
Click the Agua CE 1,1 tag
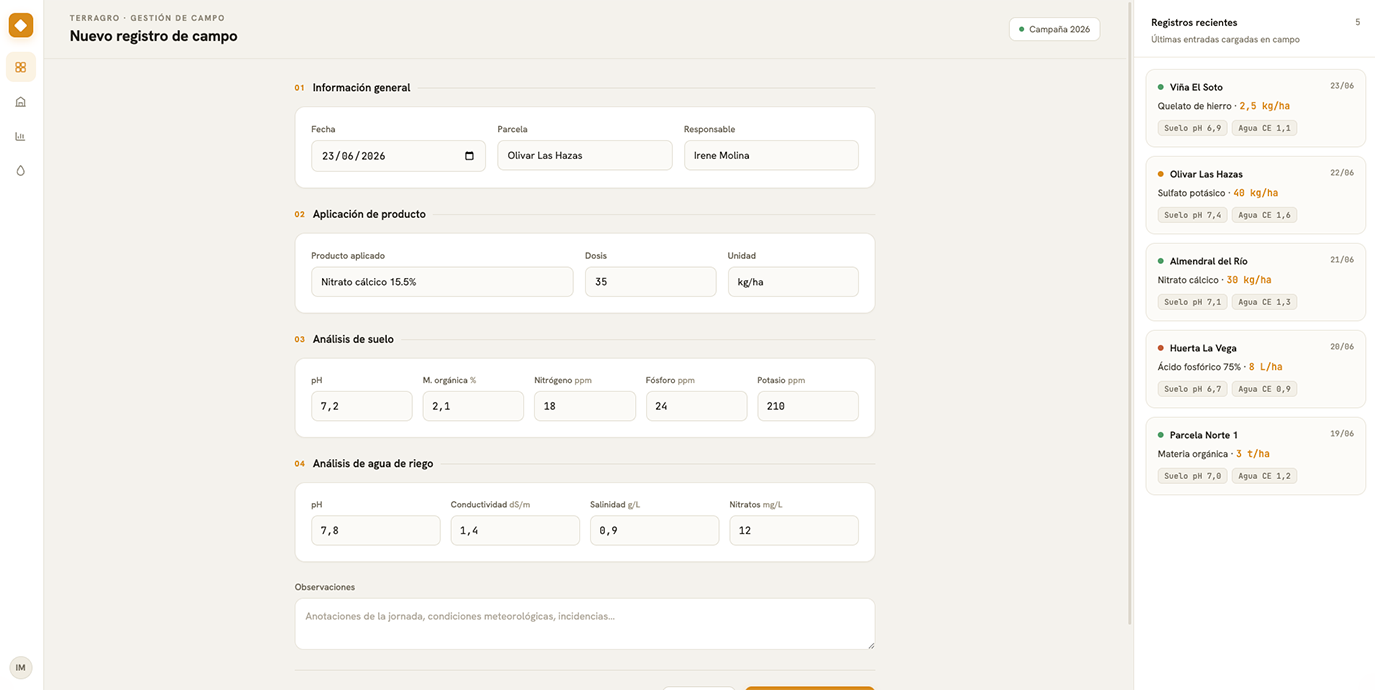pyautogui.click(x=1264, y=128)
